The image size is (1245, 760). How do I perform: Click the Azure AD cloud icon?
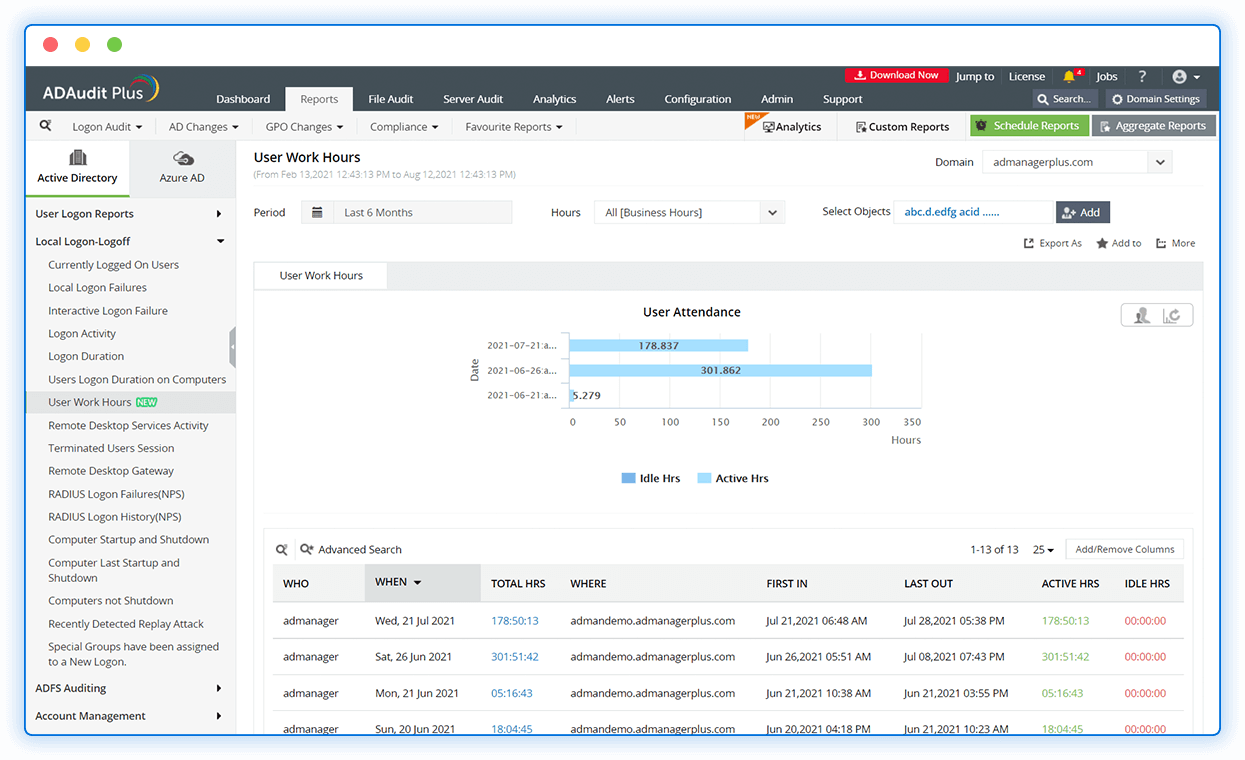pyautogui.click(x=182, y=158)
